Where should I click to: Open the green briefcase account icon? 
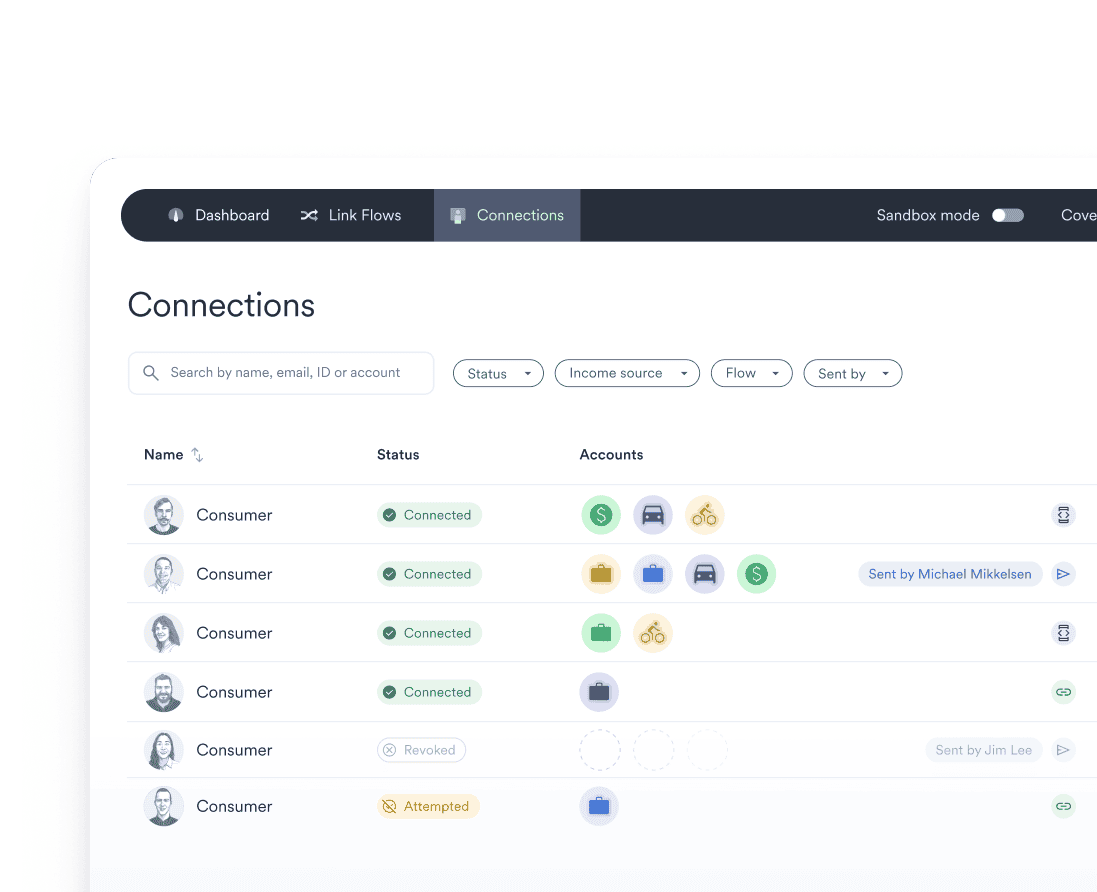[x=601, y=633]
